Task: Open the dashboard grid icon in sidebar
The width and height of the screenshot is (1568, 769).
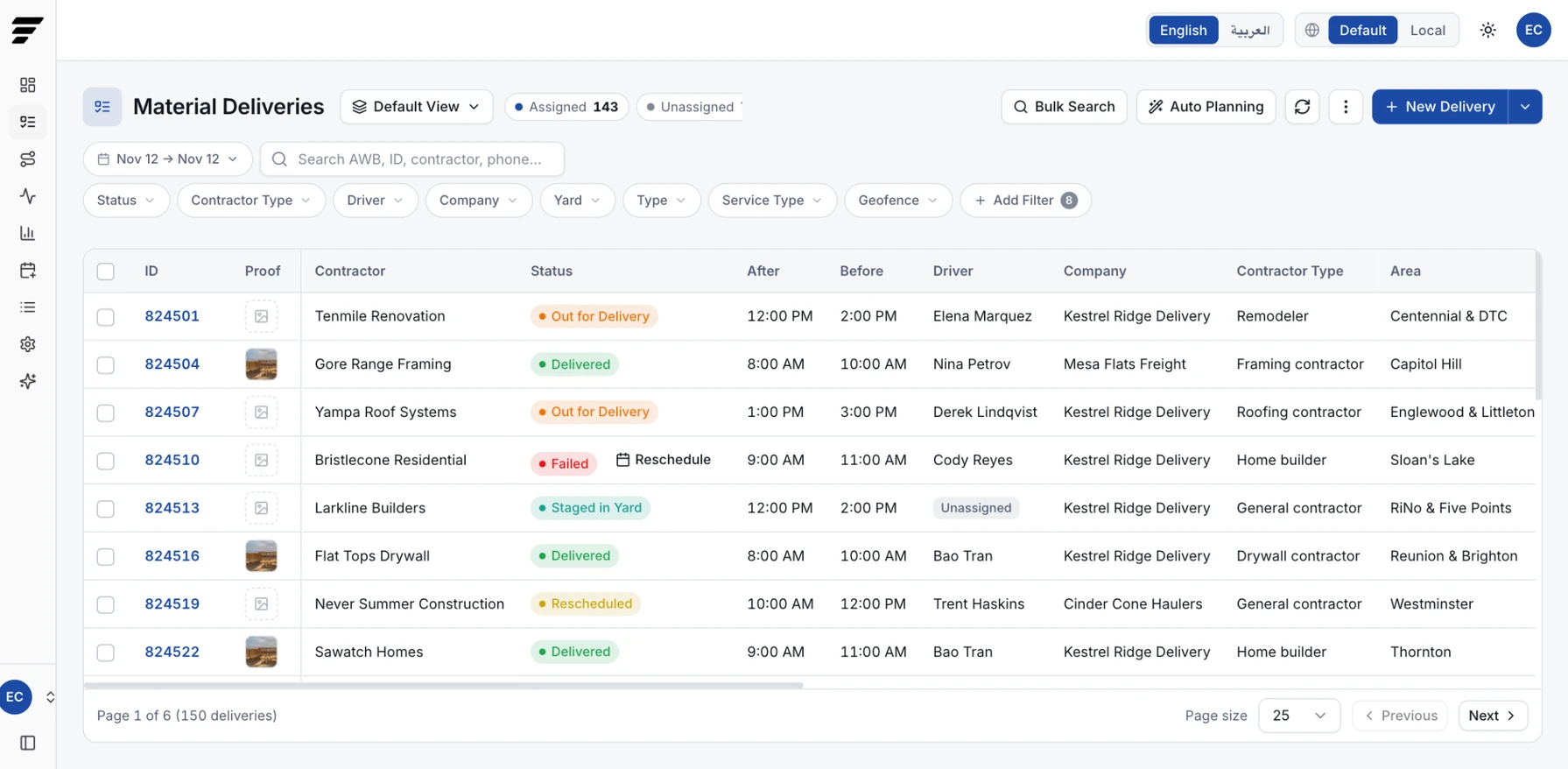Action: tap(28, 85)
